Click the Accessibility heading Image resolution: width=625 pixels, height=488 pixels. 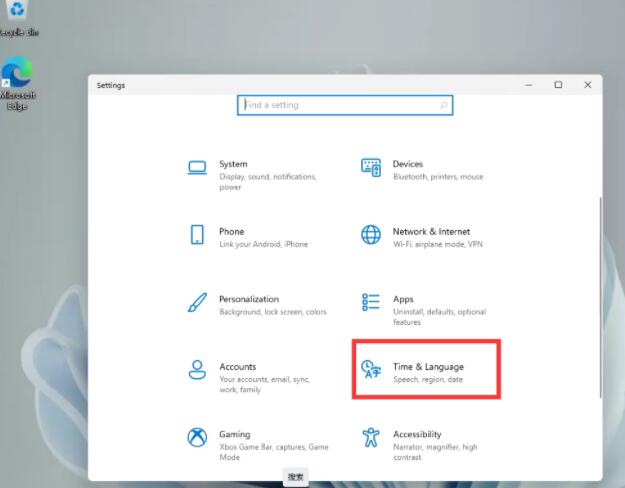(417, 434)
